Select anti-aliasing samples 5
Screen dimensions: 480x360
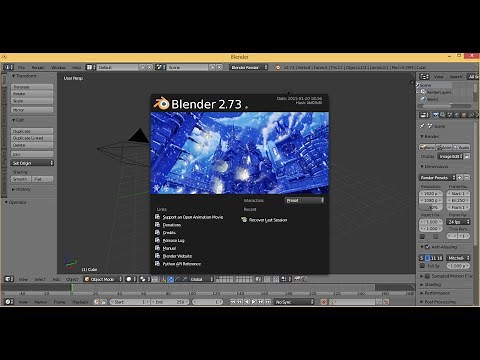pyautogui.click(x=422, y=258)
